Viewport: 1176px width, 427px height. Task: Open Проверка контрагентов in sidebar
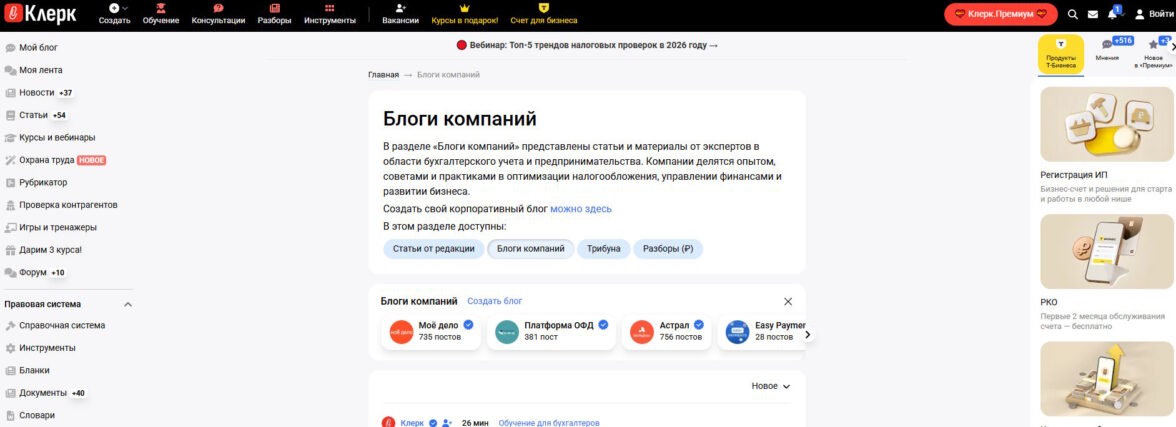point(61,205)
